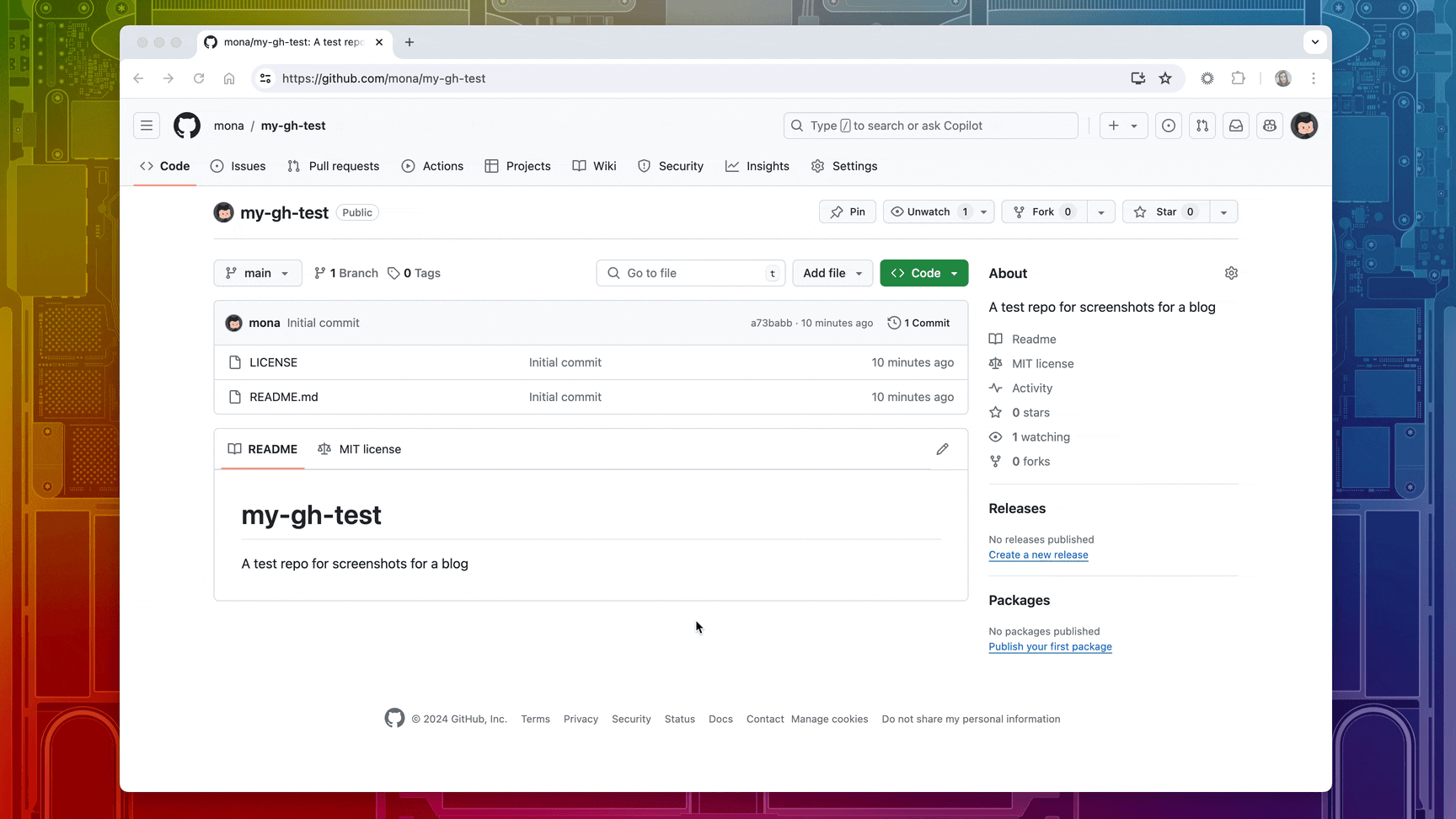
Task: Open the Activity link in About
Action: 1032,388
